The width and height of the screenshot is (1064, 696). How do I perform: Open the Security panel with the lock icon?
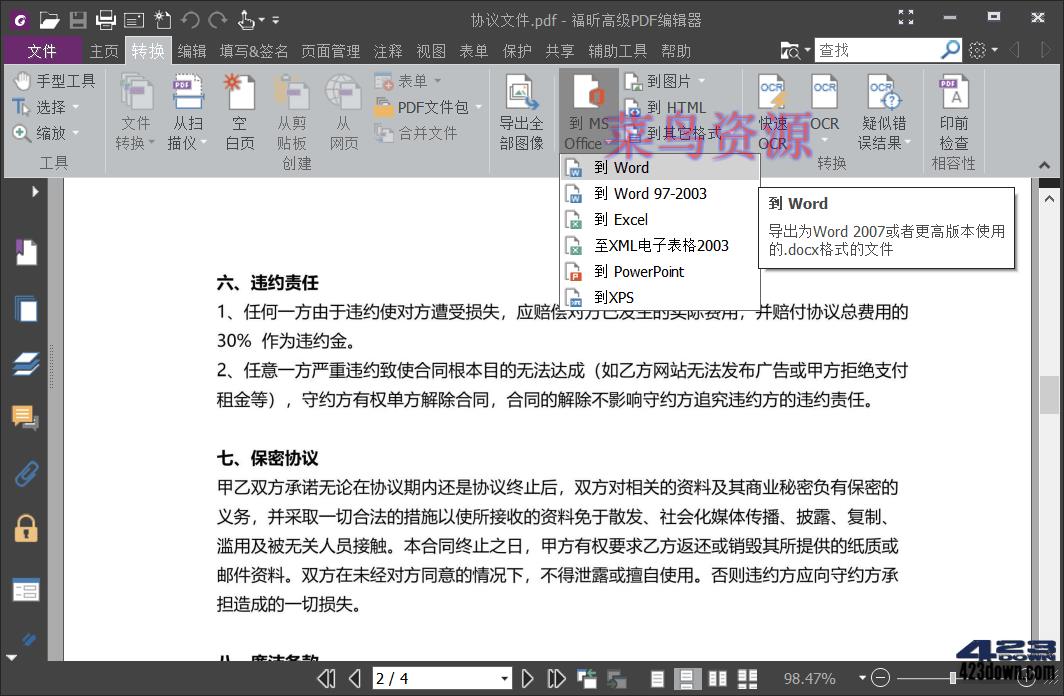click(25, 530)
